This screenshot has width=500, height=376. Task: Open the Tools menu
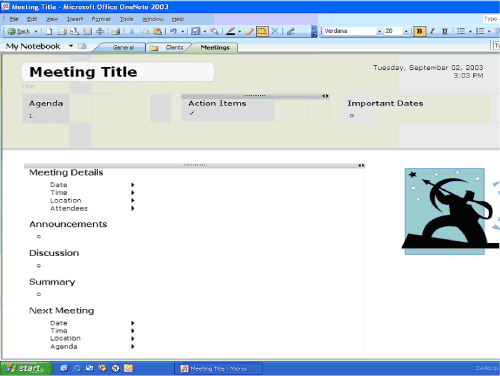click(x=127, y=19)
